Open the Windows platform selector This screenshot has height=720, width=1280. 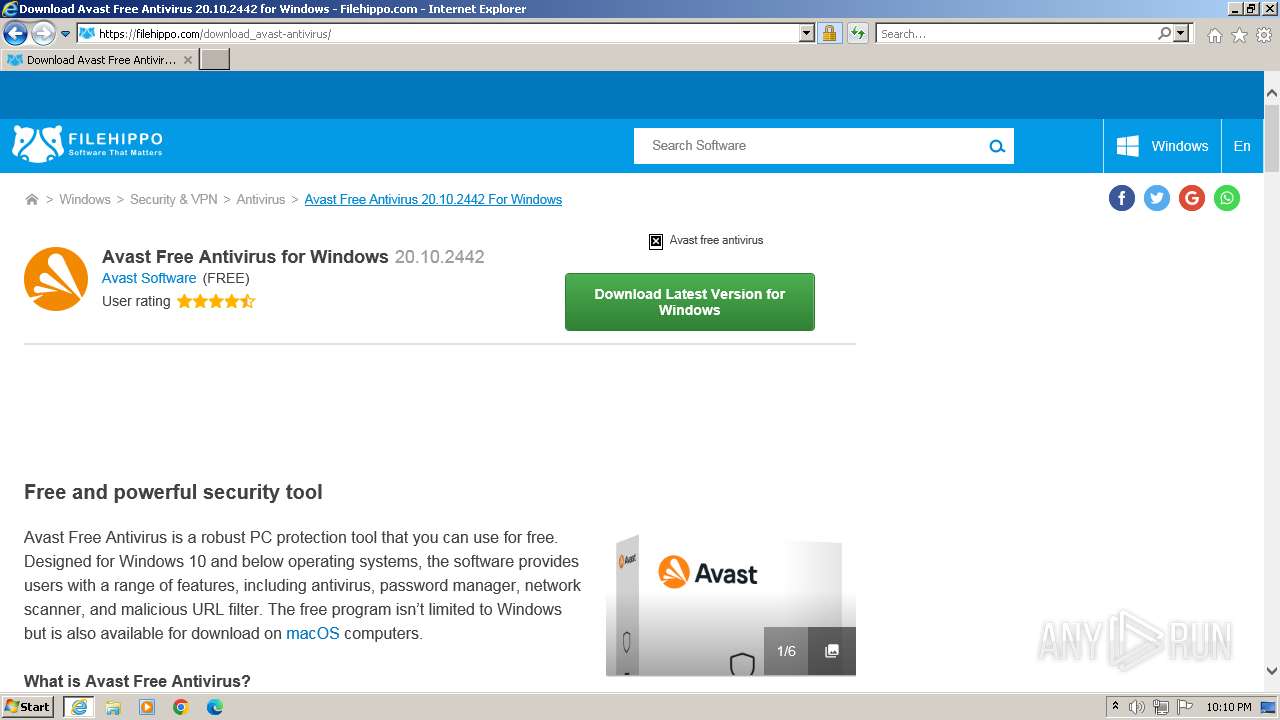pos(1162,146)
